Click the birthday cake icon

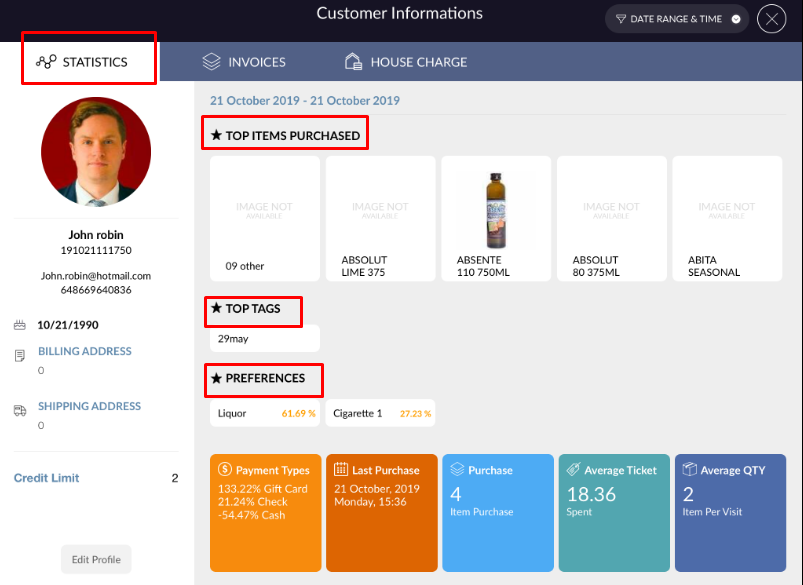click(x=20, y=325)
